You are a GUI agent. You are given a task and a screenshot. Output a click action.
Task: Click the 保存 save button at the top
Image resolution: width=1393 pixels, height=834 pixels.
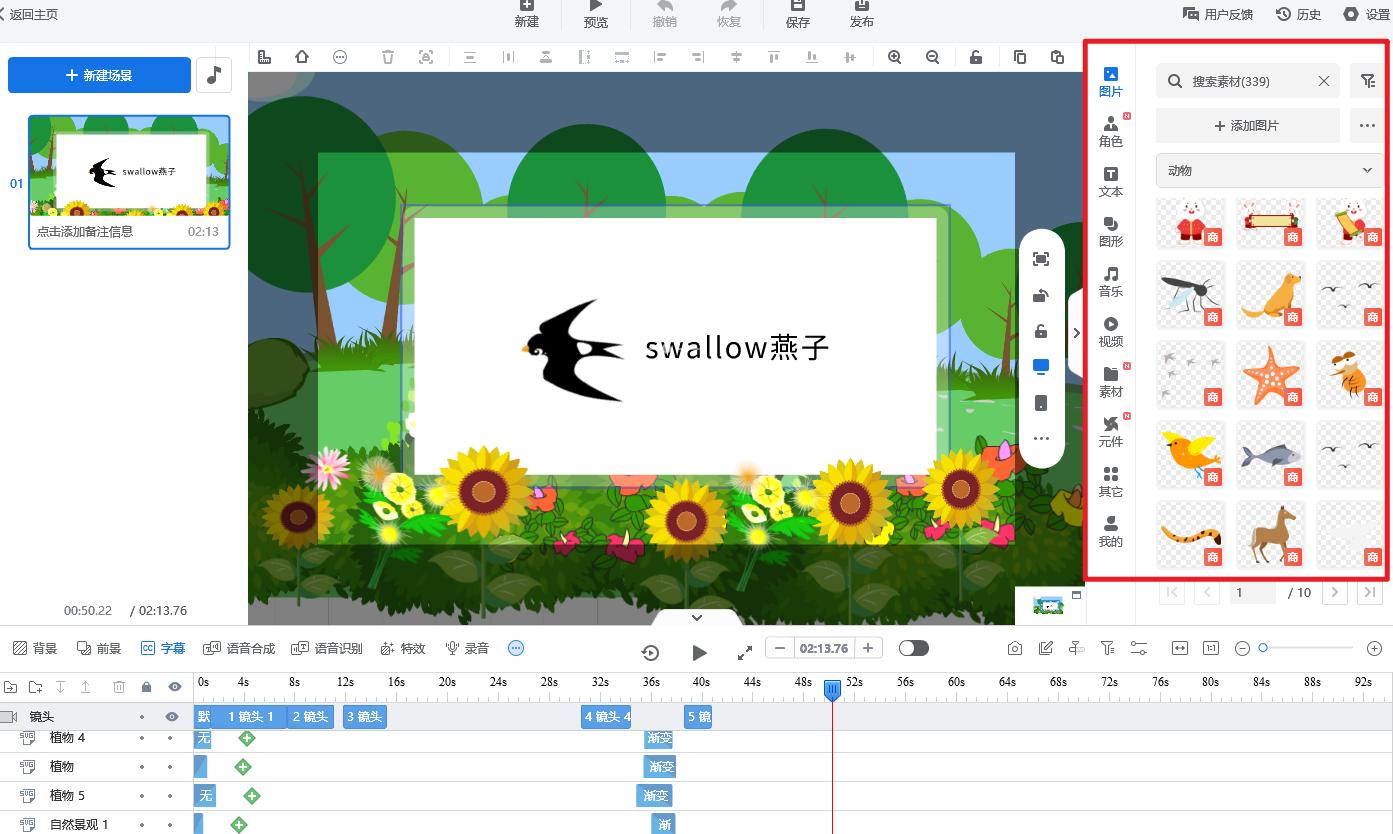(x=796, y=15)
